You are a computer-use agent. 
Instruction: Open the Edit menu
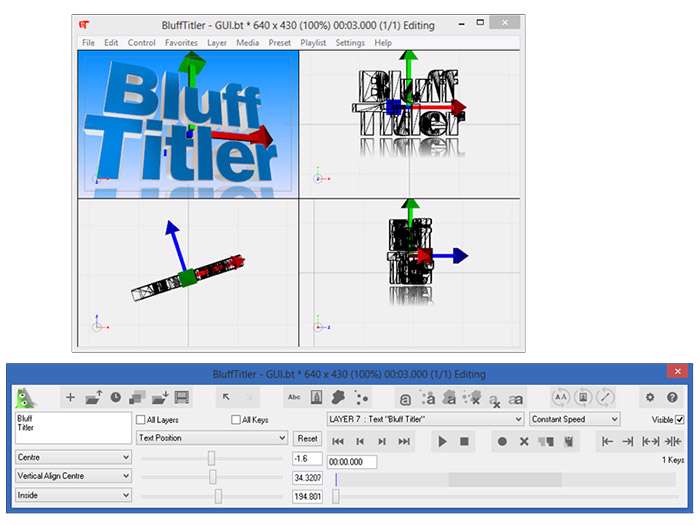(x=111, y=43)
